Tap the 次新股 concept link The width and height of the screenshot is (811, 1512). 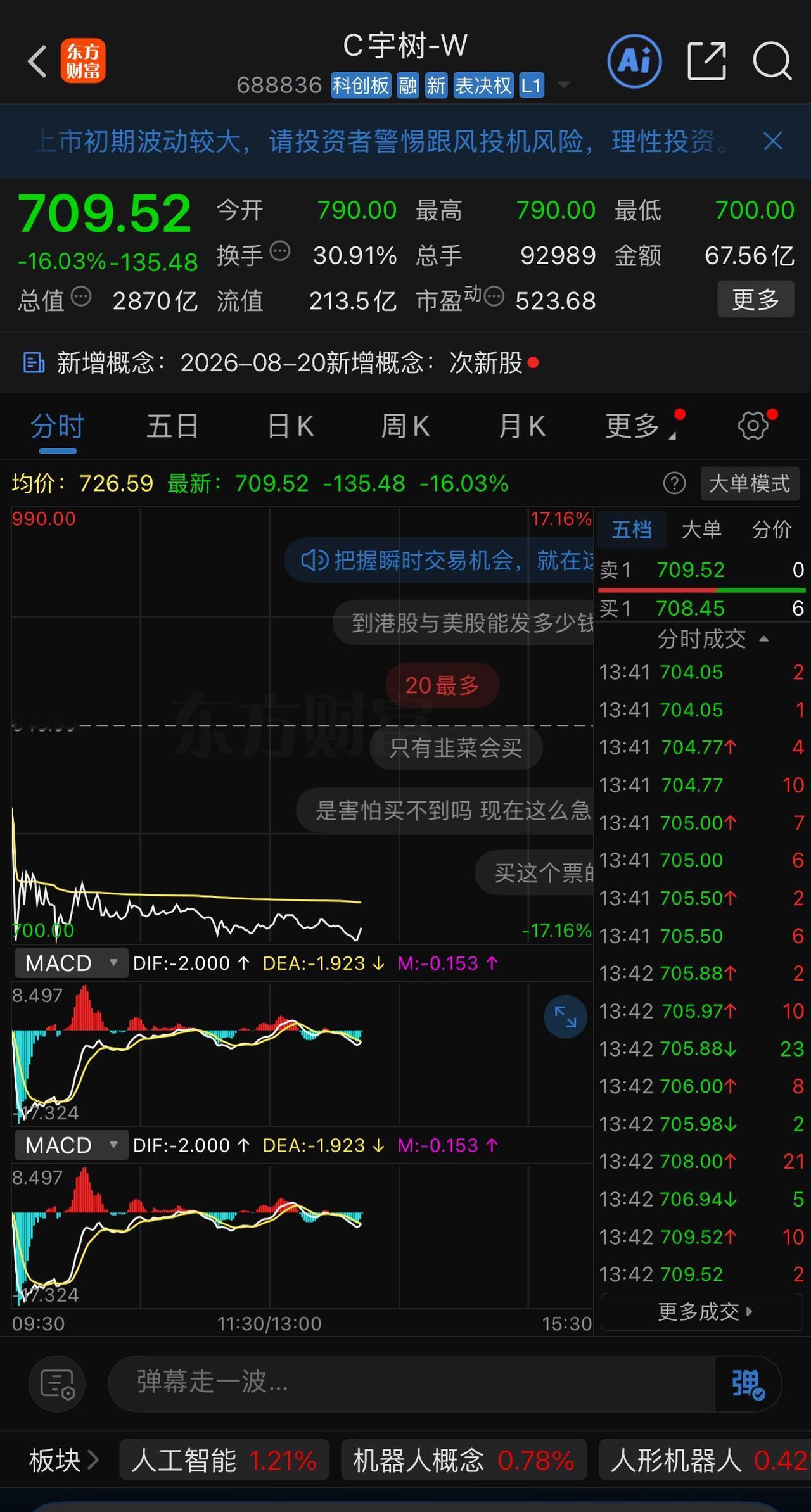point(486,363)
